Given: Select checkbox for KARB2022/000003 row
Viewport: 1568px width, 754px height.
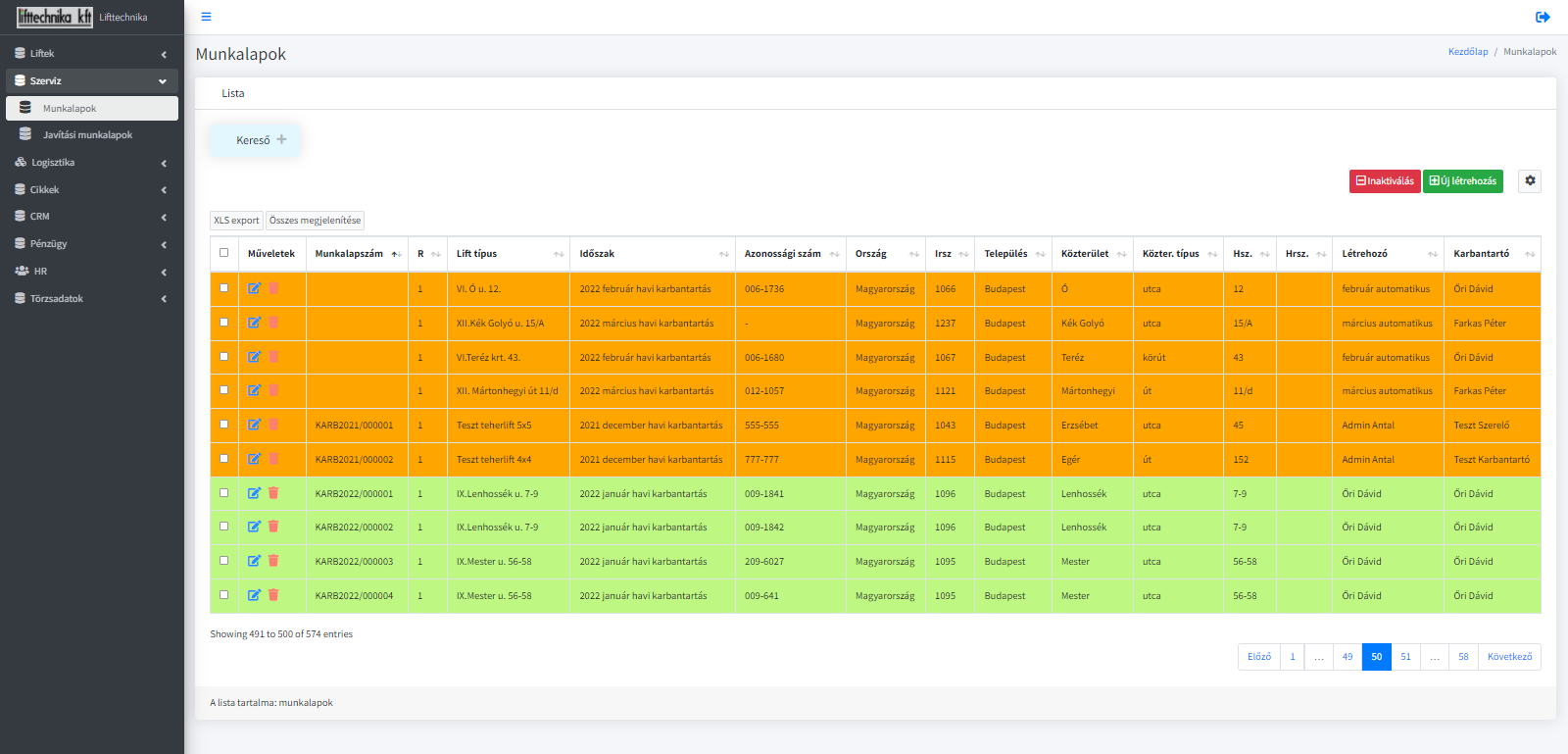Looking at the screenshot, I should [223, 561].
